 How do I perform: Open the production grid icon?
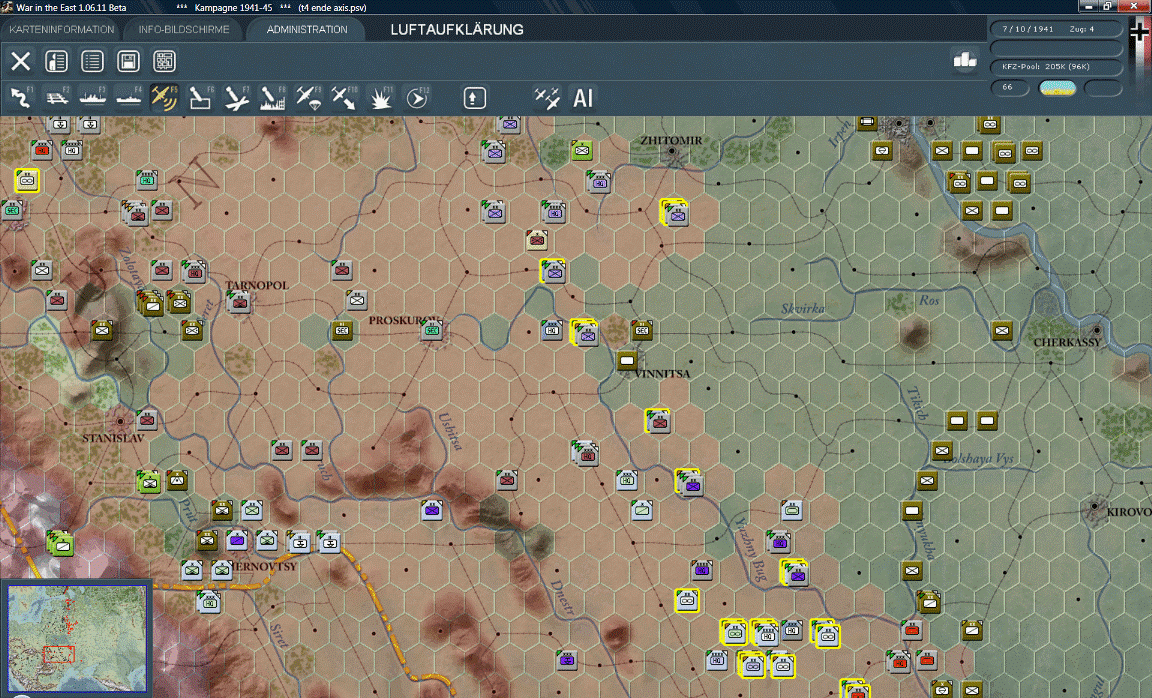point(165,61)
